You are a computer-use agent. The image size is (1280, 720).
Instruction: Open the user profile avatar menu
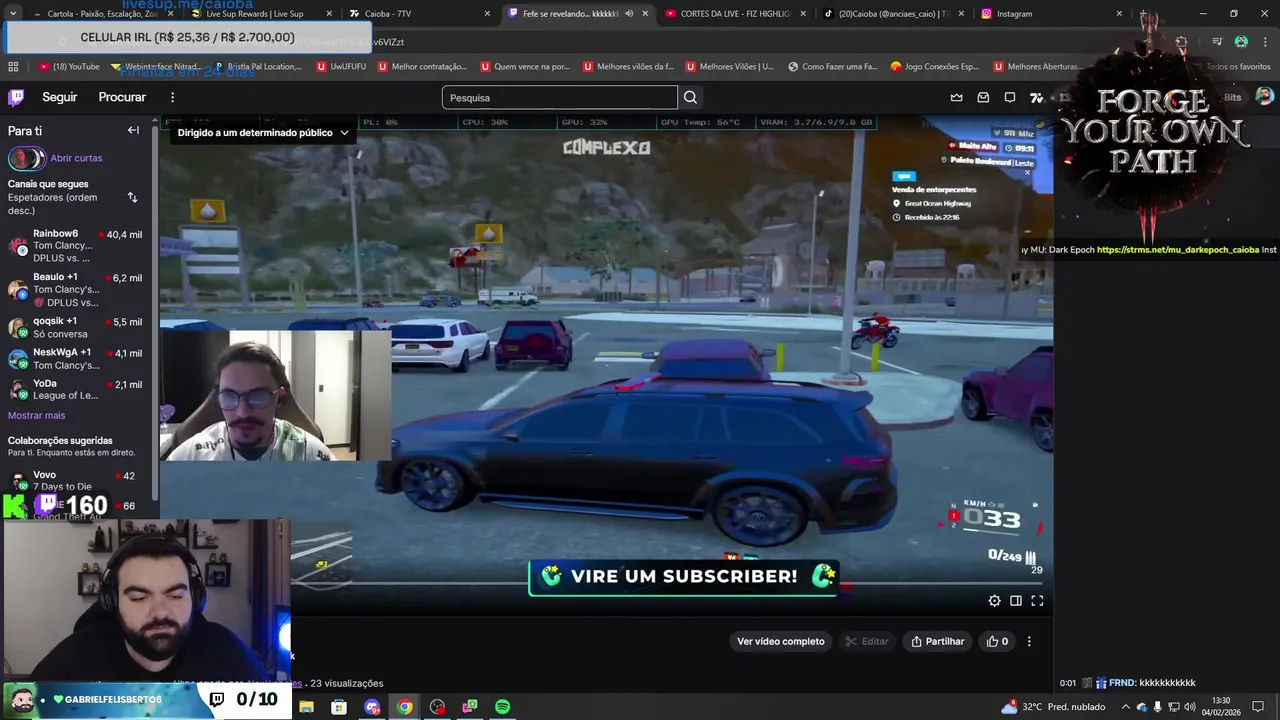(x=1264, y=97)
